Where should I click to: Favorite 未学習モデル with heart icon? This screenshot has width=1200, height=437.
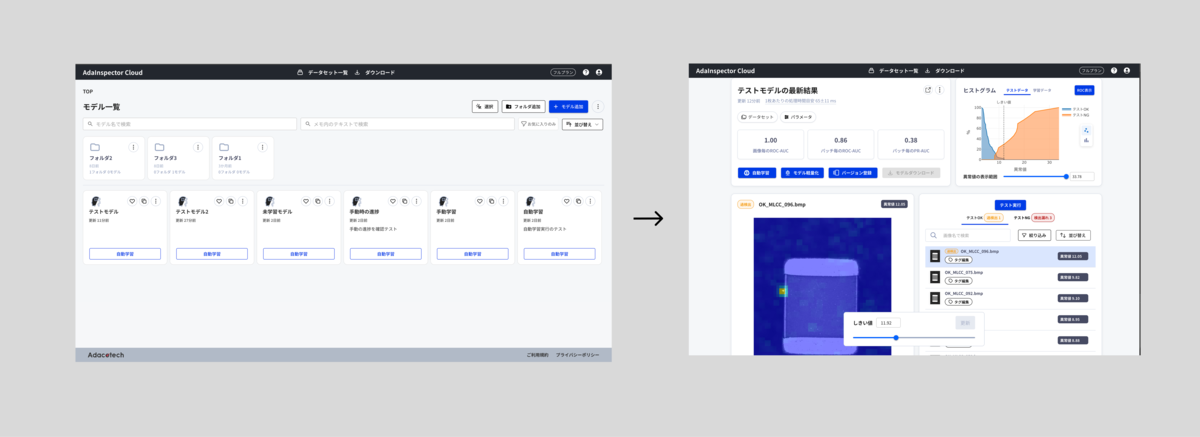306,201
